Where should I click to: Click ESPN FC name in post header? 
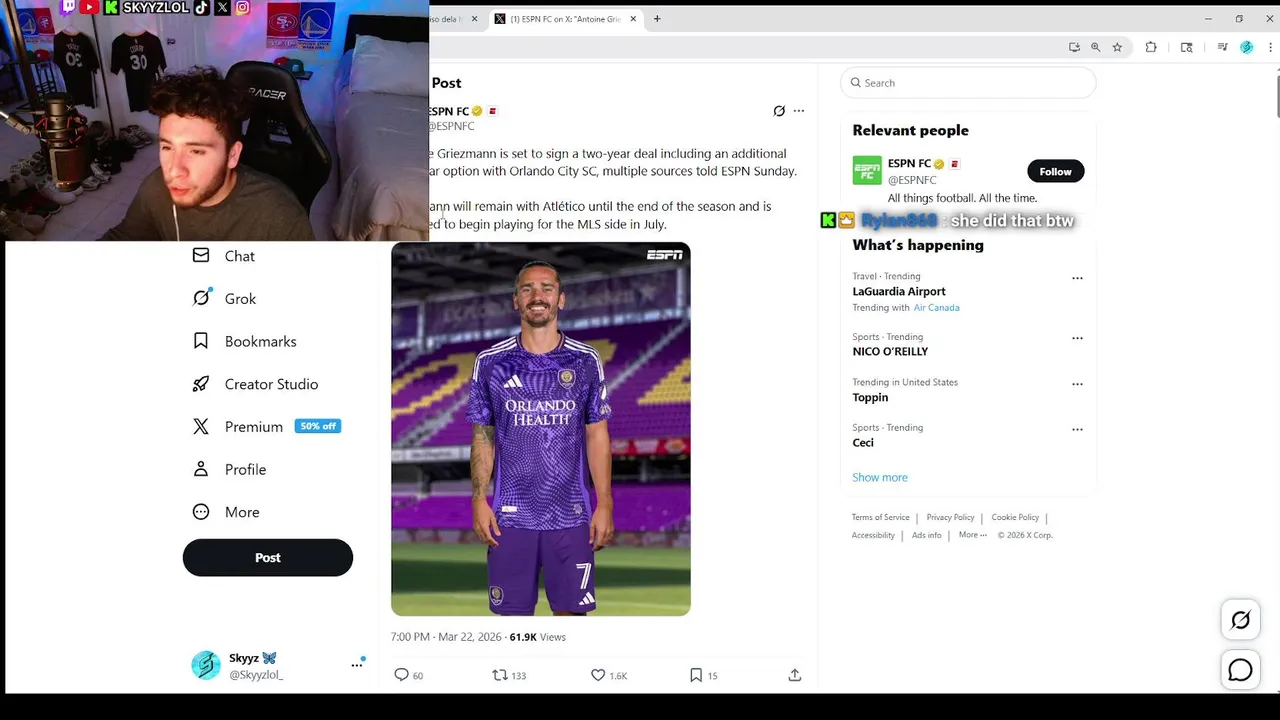tap(449, 111)
